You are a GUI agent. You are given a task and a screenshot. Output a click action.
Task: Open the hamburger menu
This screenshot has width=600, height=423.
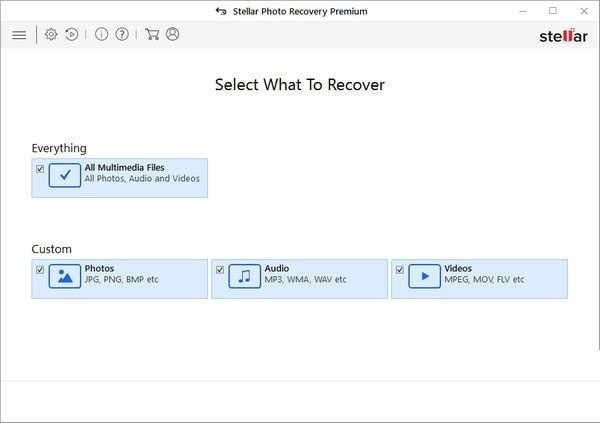[19, 35]
